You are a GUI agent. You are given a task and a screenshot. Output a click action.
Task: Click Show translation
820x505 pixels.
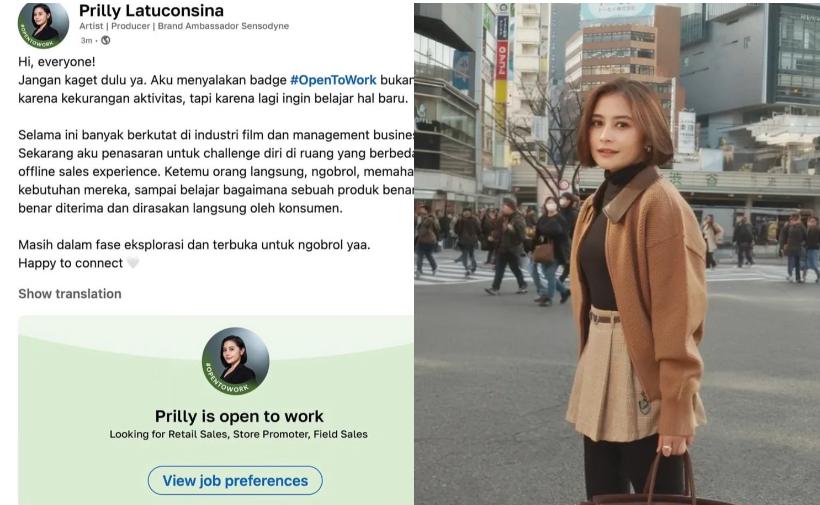[x=70, y=294]
